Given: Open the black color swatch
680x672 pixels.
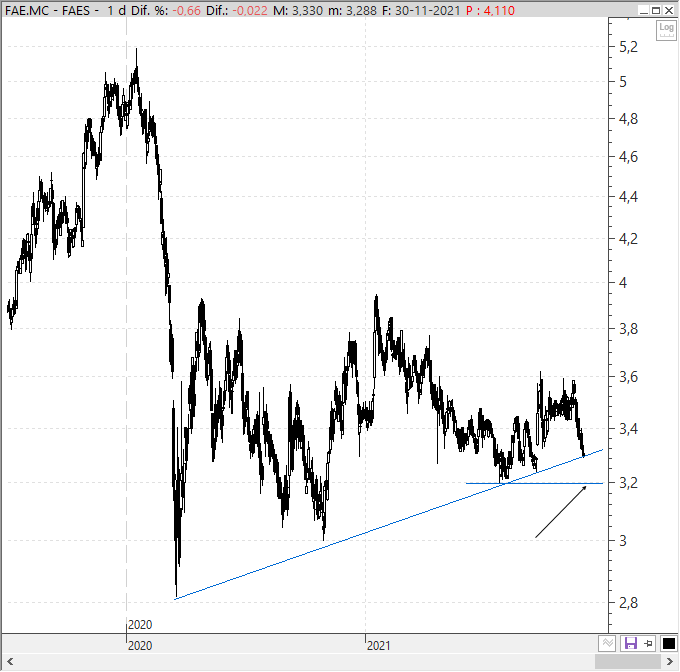Looking at the screenshot, I should 669,643.
